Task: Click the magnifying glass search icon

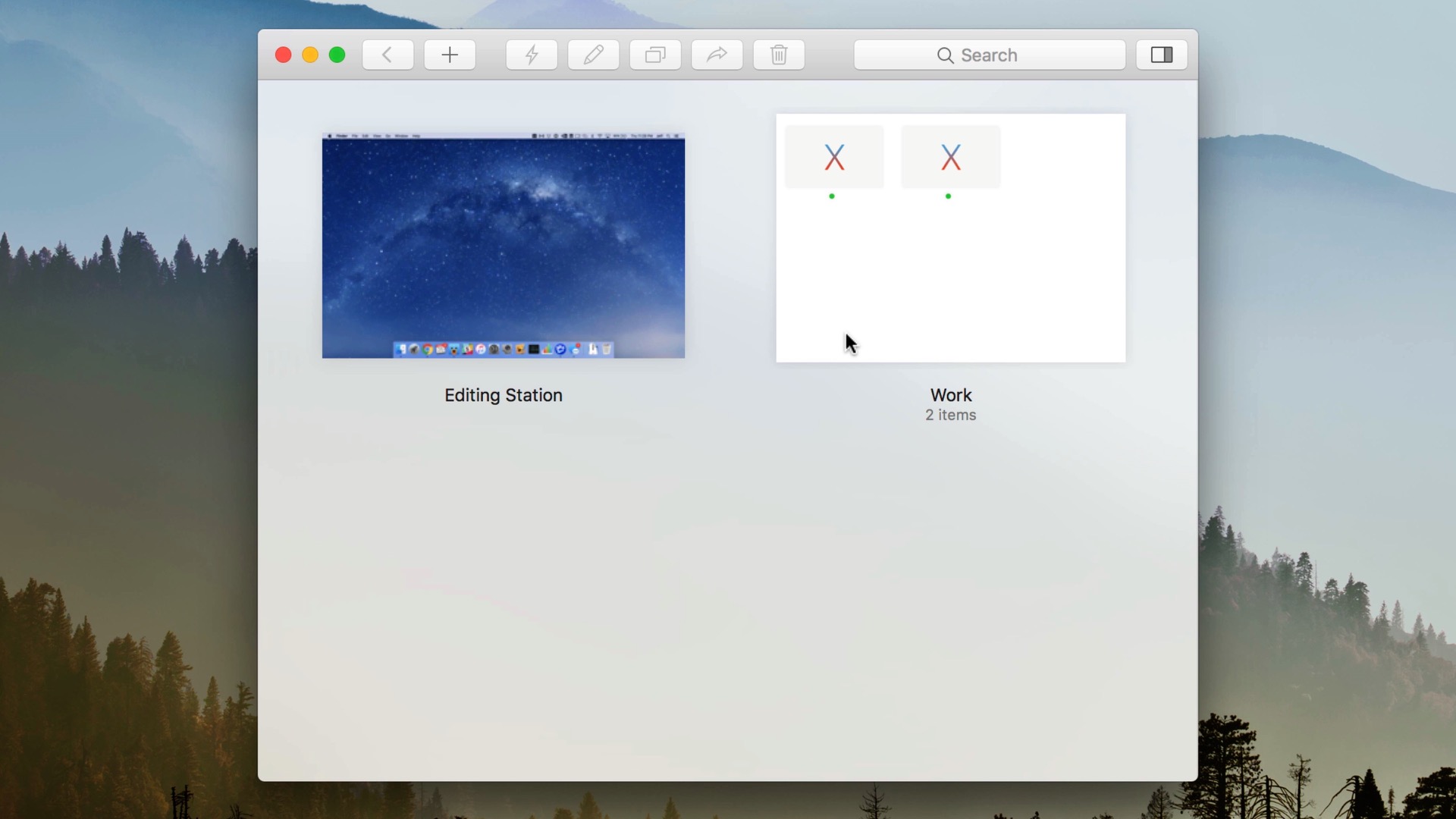Action: (x=945, y=55)
